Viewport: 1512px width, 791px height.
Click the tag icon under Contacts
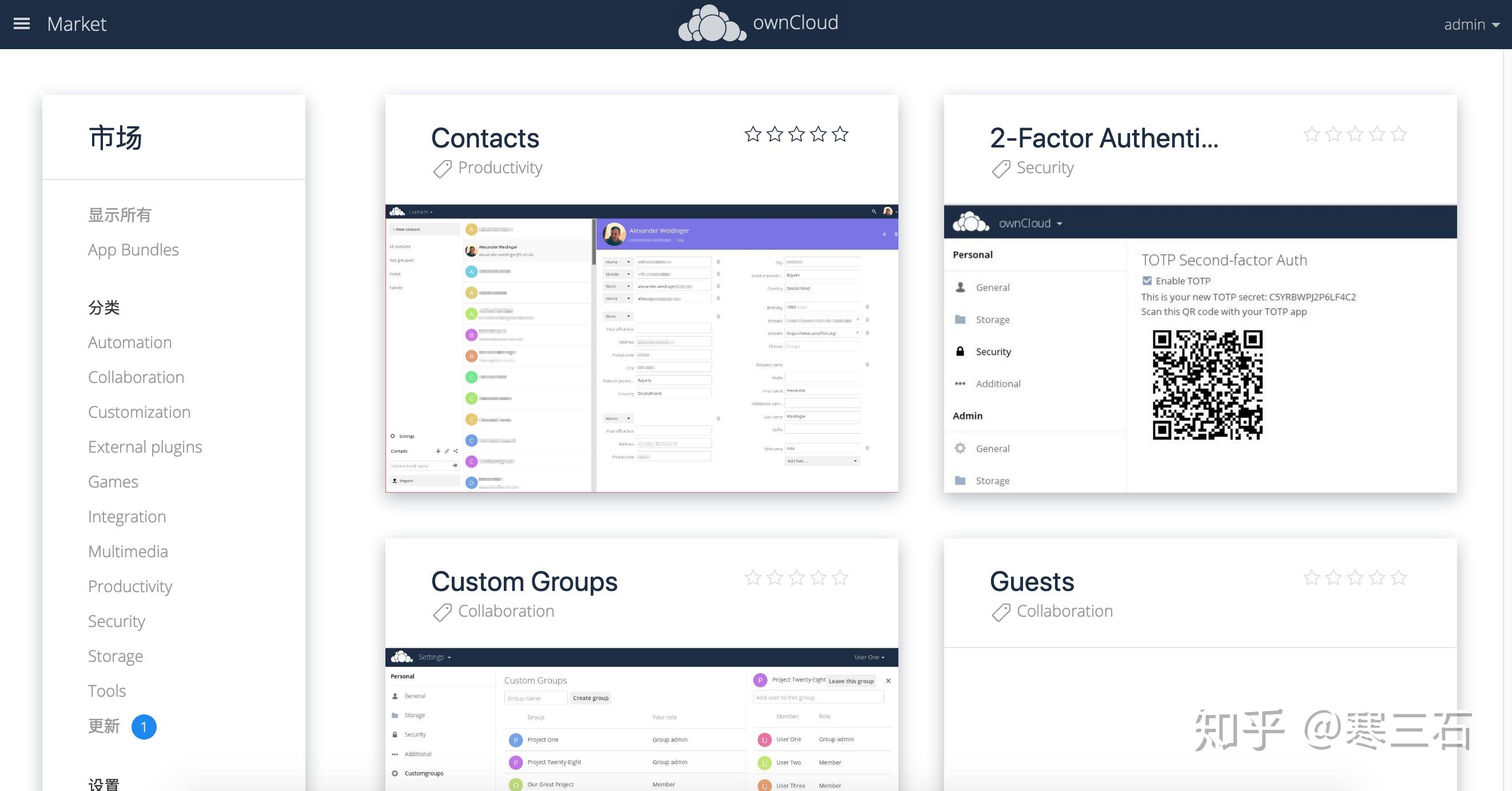(443, 169)
